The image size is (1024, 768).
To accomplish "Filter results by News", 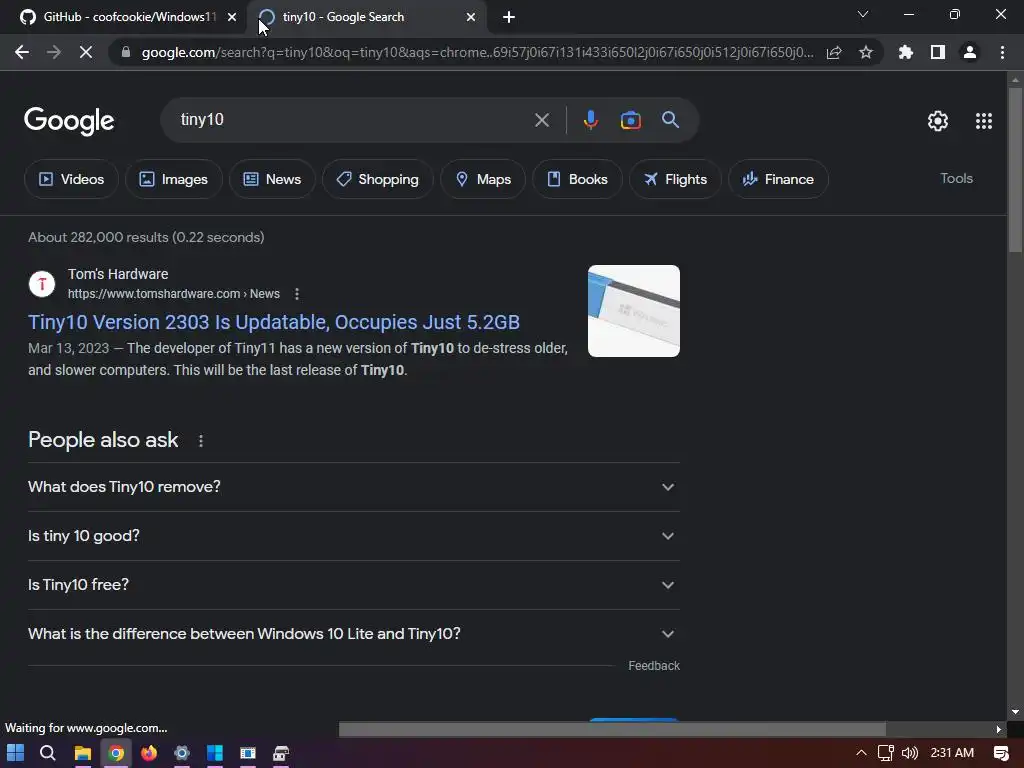I will [x=272, y=179].
